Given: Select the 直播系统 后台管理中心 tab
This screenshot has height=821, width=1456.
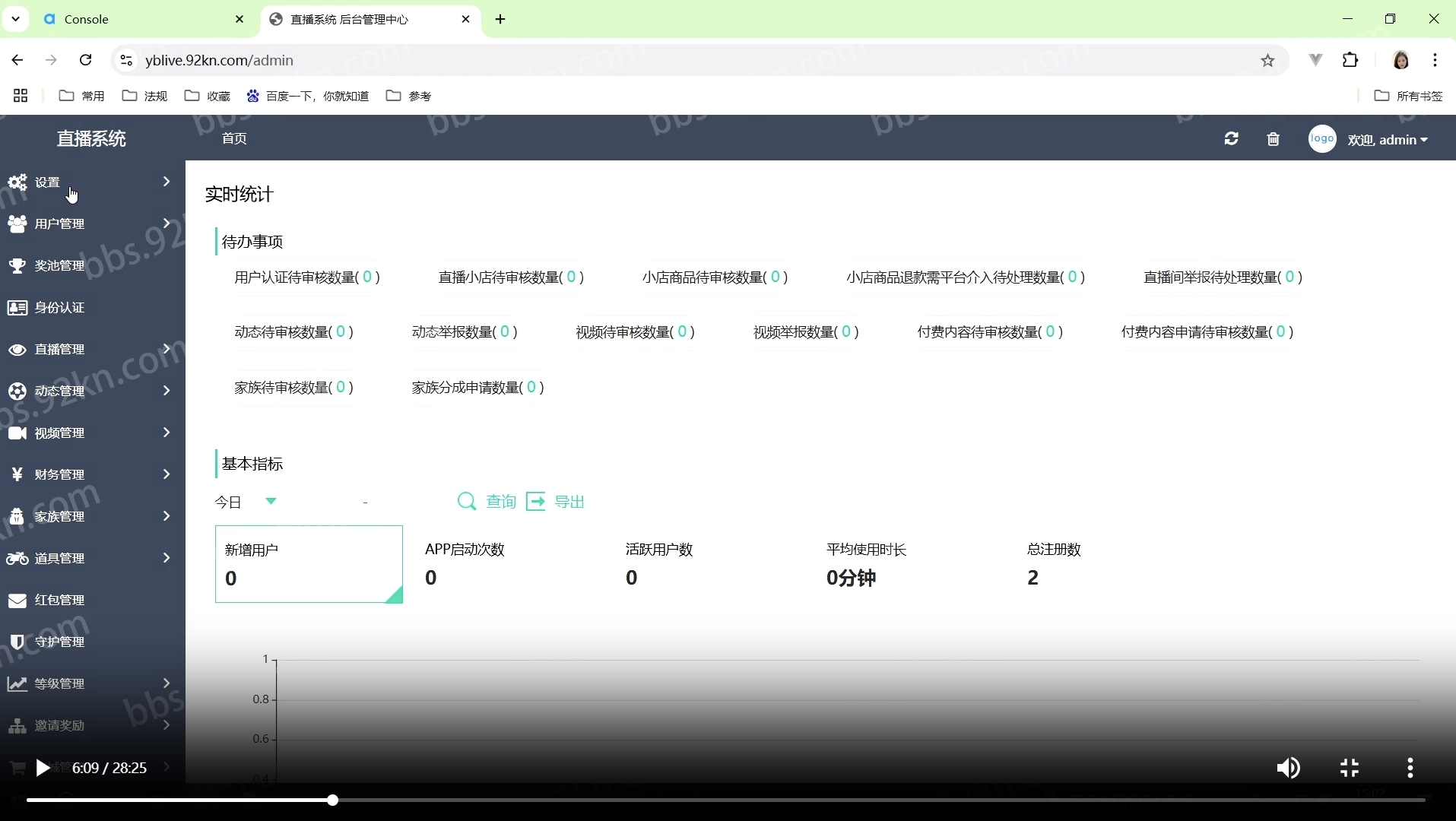Looking at the screenshot, I should (x=370, y=19).
